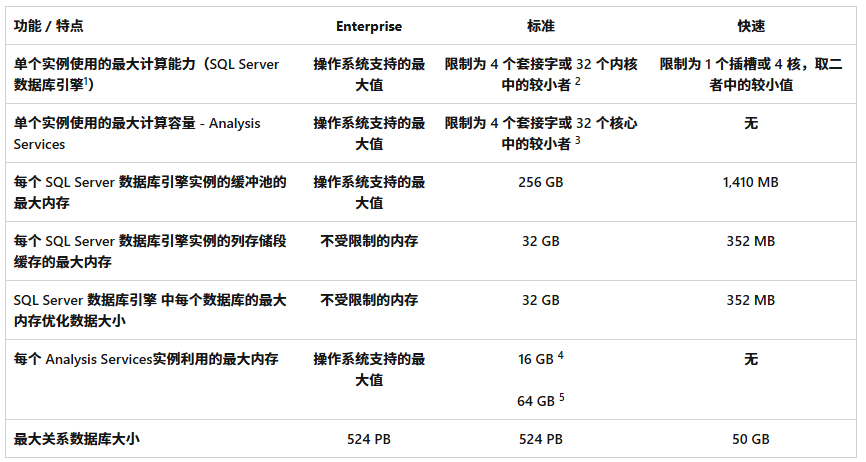The height and width of the screenshot is (462, 866).
Task: Click the 列存储段缓存的最大内存 row label
Action: 150,251
